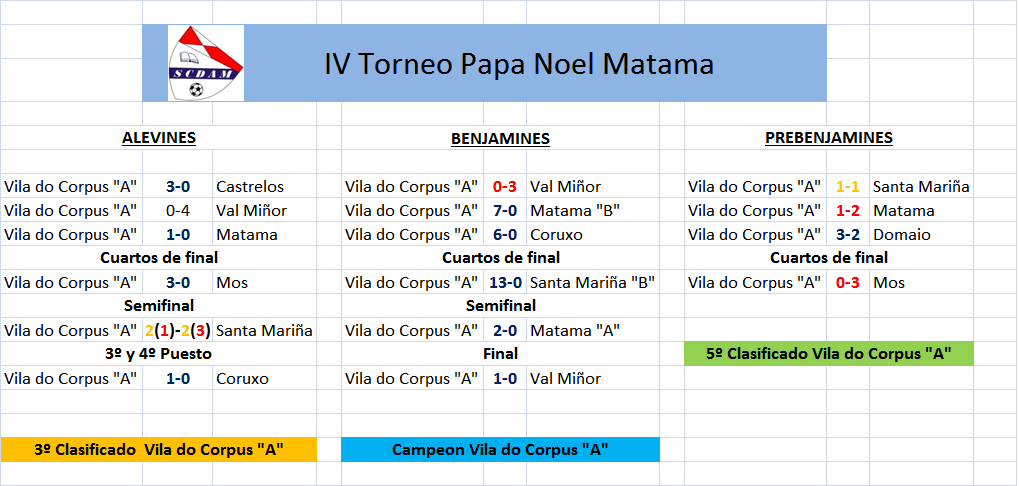Click the green 5º Clasificado banner
The width and height of the screenshot is (1019, 486).
pyautogui.click(x=829, y=353)
